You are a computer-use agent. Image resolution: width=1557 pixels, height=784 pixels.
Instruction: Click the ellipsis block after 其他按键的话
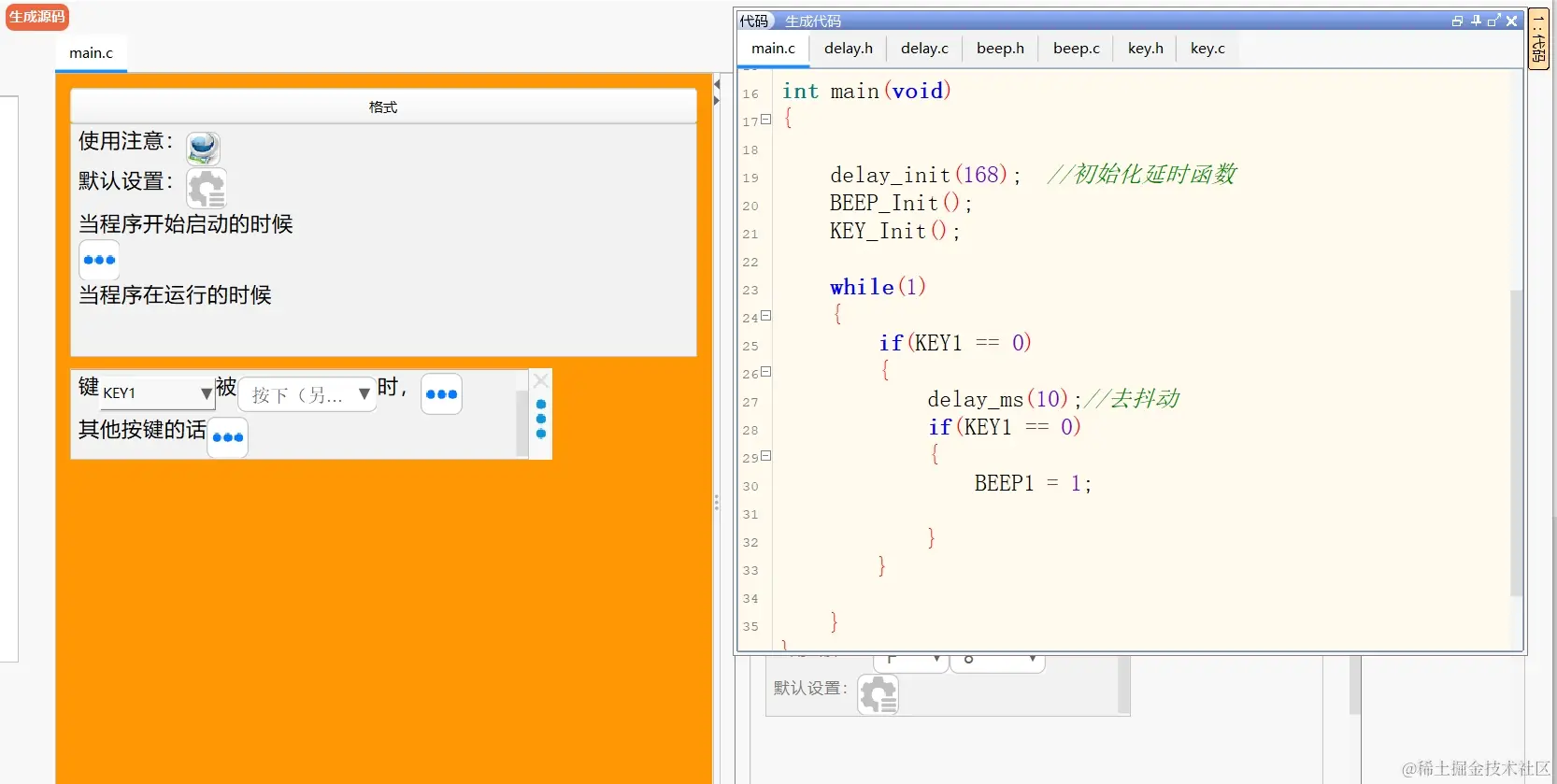(x=228, y=437)
